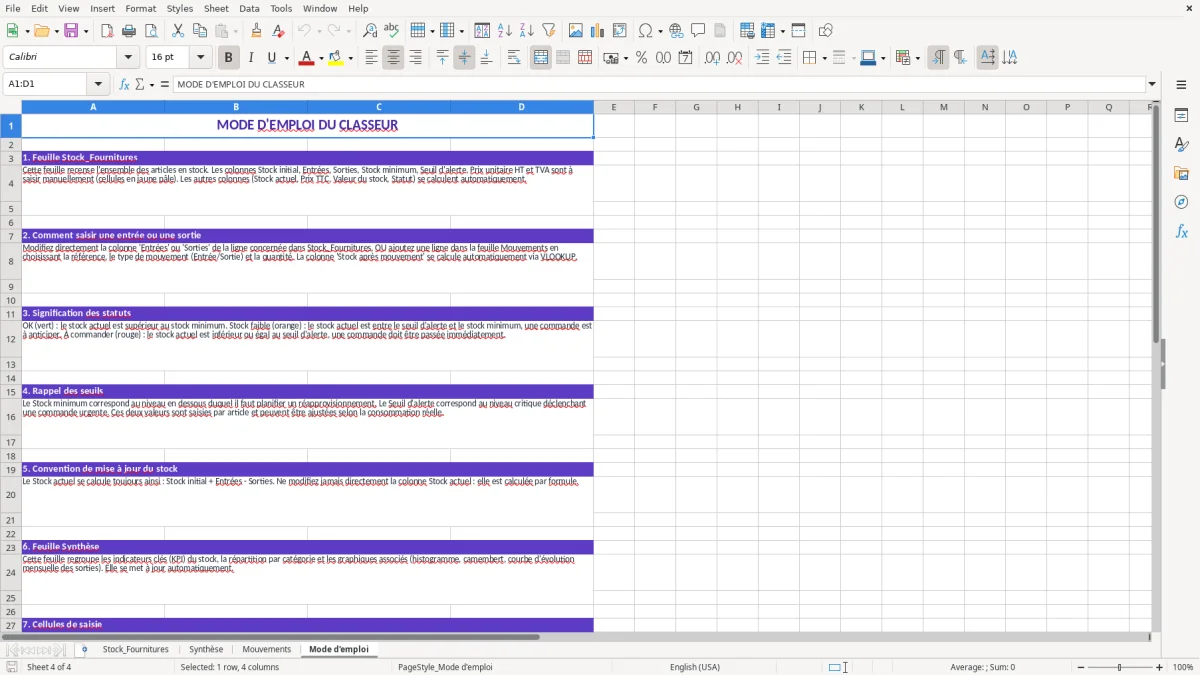Click Add Decimal Place icon
Viewport: 1200px width, 675px height.
[x=712, y=58]
